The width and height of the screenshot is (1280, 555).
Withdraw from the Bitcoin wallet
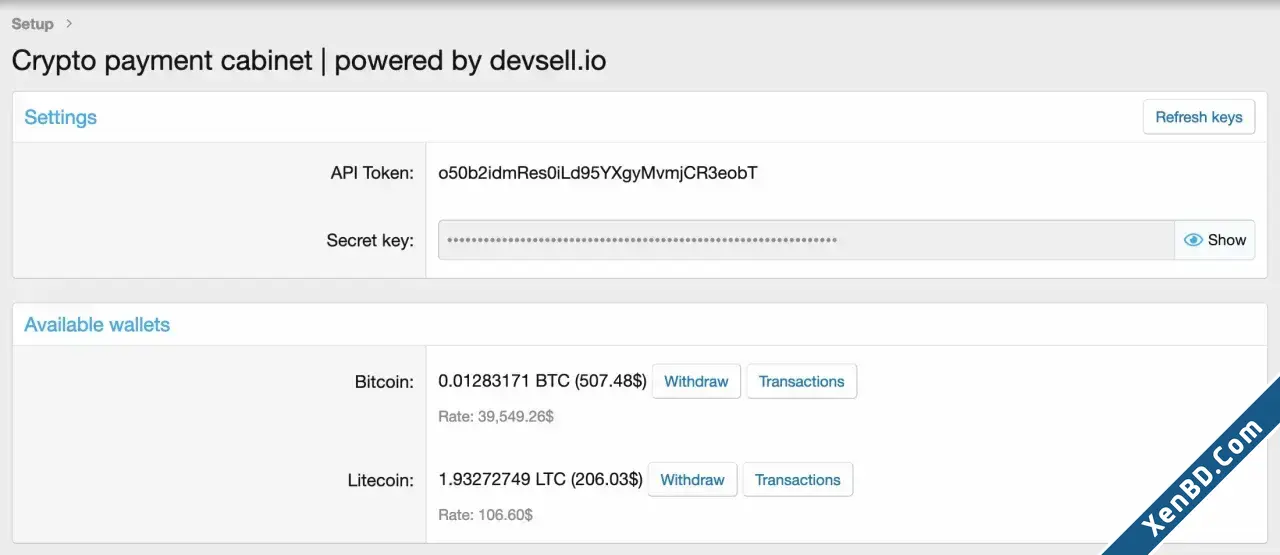[x=696, y=381]
